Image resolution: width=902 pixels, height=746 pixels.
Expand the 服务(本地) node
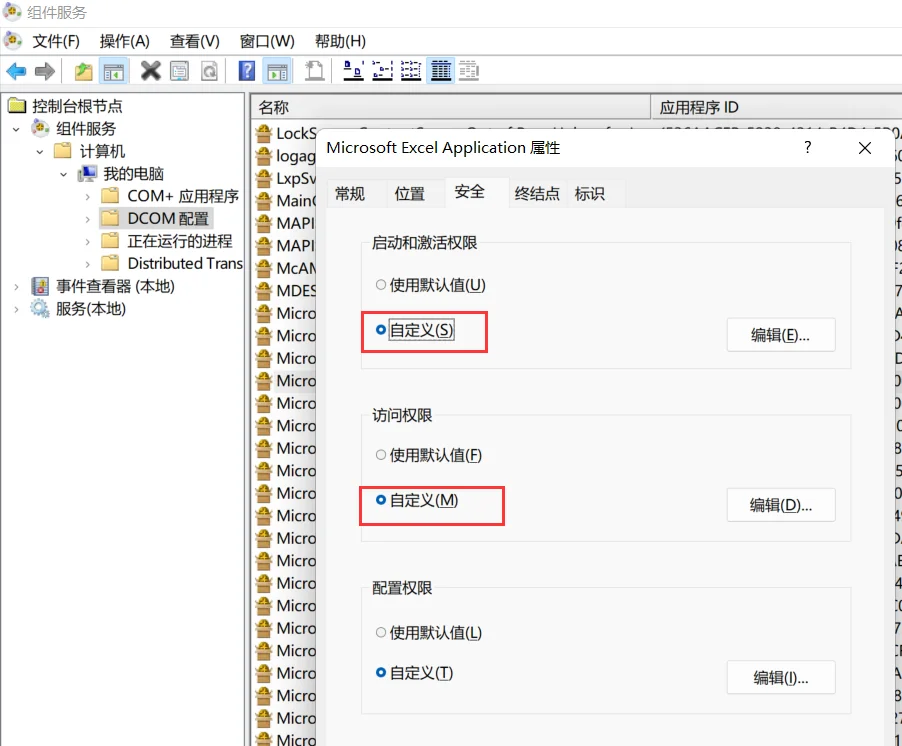click(17, 309)
